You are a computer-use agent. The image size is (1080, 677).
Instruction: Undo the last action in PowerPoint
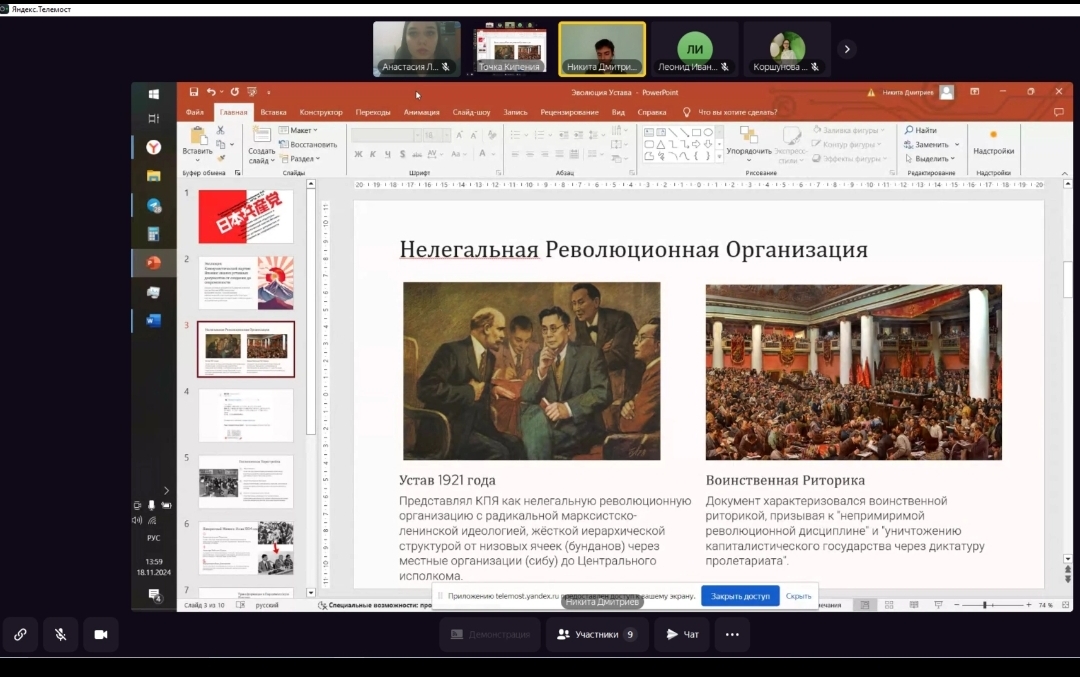211,92
